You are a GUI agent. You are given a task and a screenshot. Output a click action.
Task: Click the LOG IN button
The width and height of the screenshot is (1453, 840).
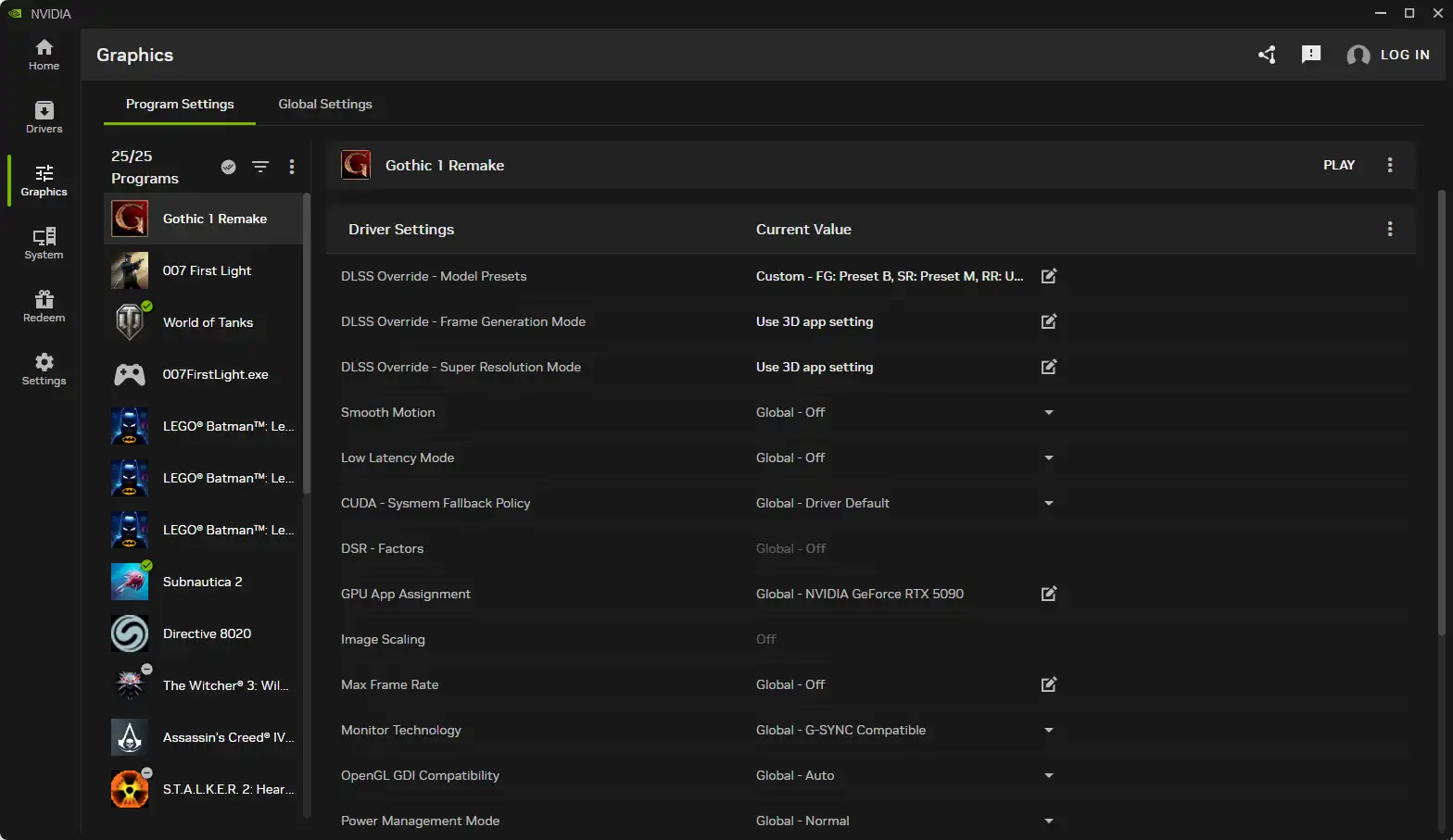pos(1388,55)
